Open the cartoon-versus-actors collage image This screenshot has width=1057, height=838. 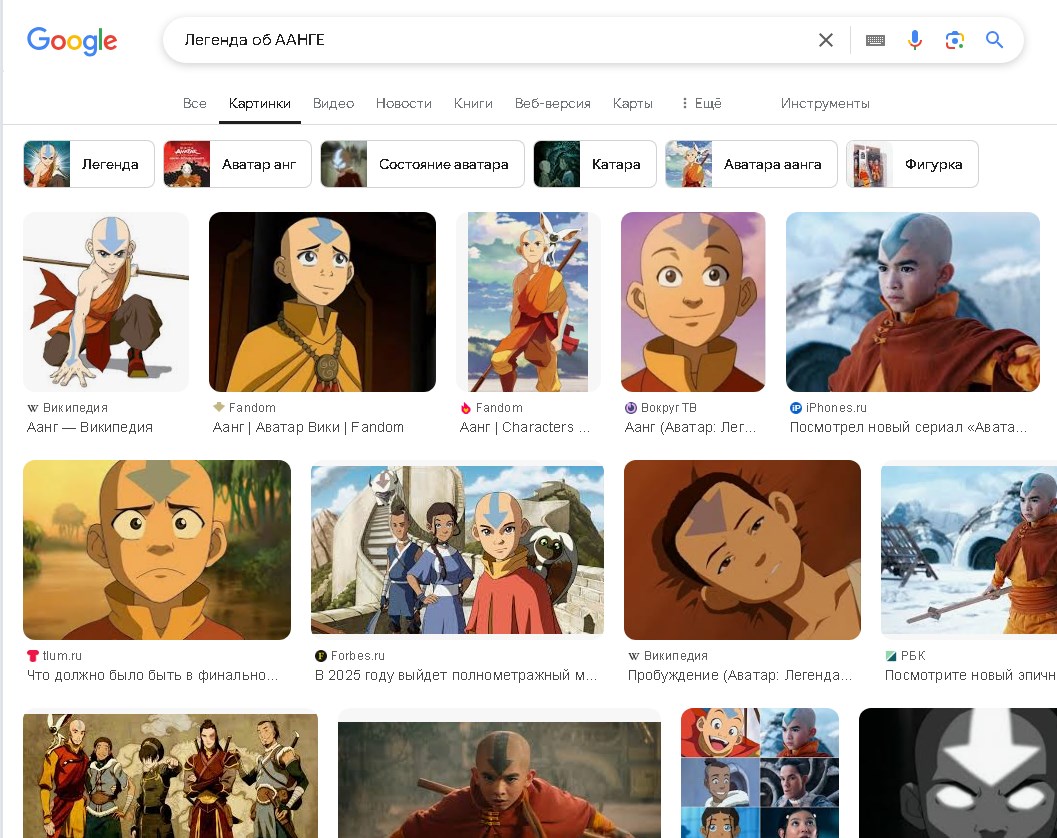(760, 773)
